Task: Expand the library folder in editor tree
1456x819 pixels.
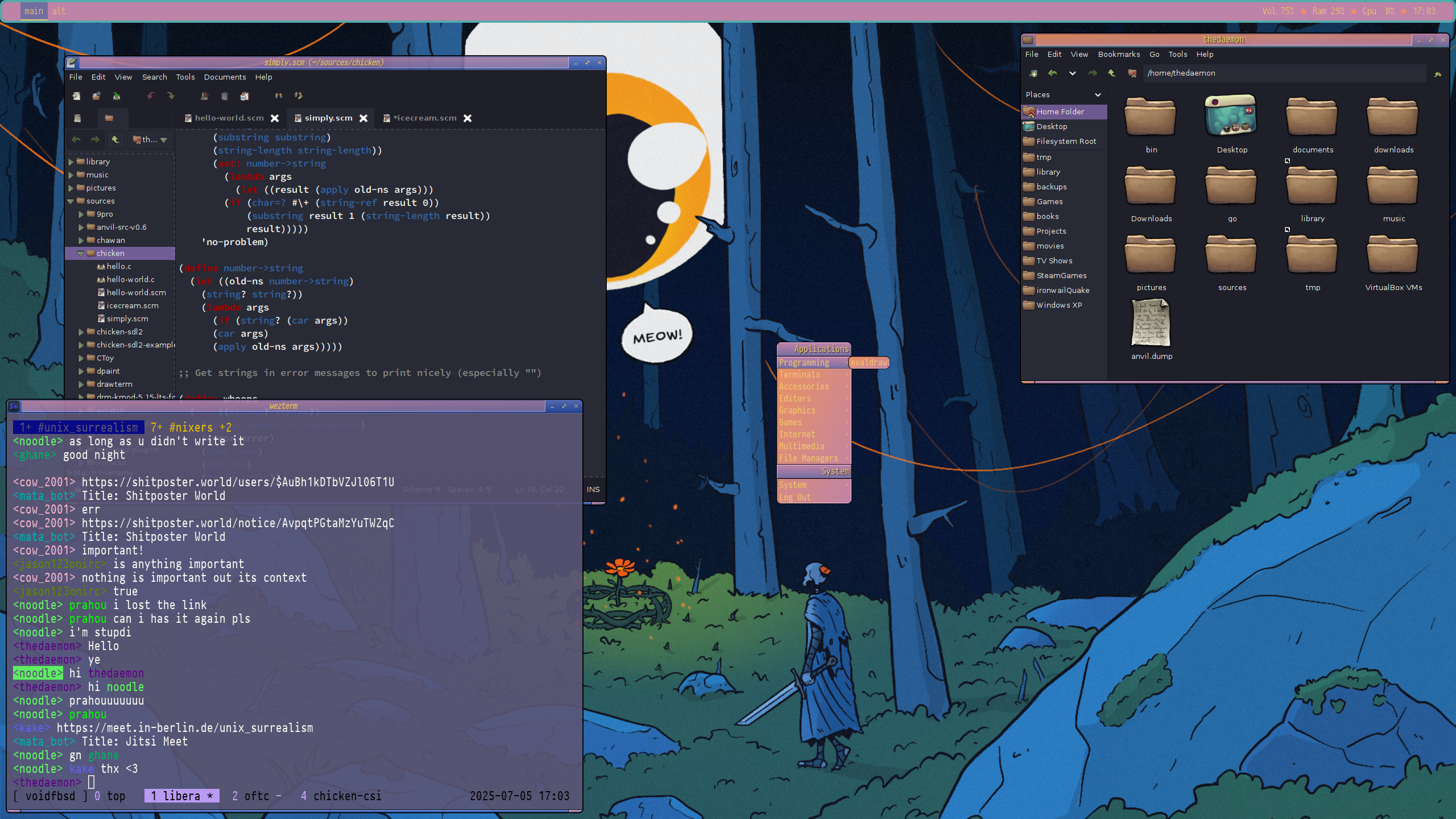Action: click(x=71, y=162)
